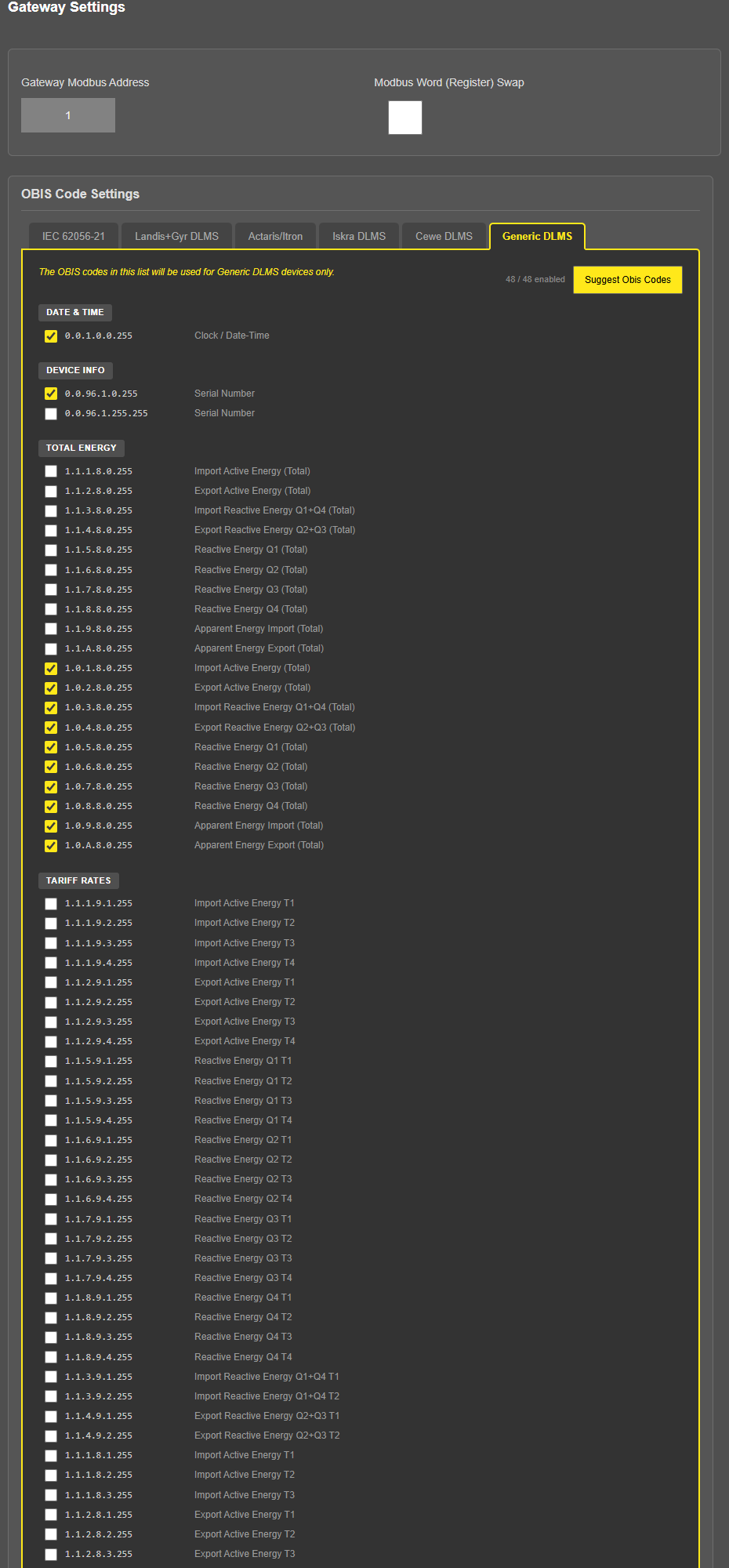Check the 1.1.5.9.4.255 Reactive Energy Q1 T4 box
Viewport: 729px width, 1568px height.
(x=51, y=1120)
